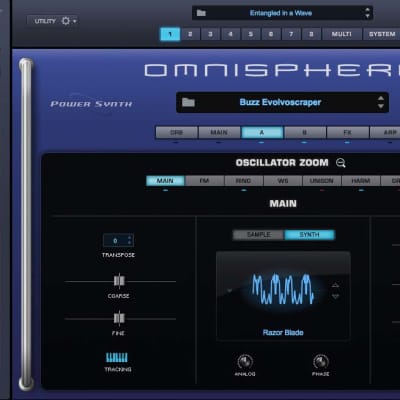Click the Fine tuning slider handle
400x400 pixels.
119,318
